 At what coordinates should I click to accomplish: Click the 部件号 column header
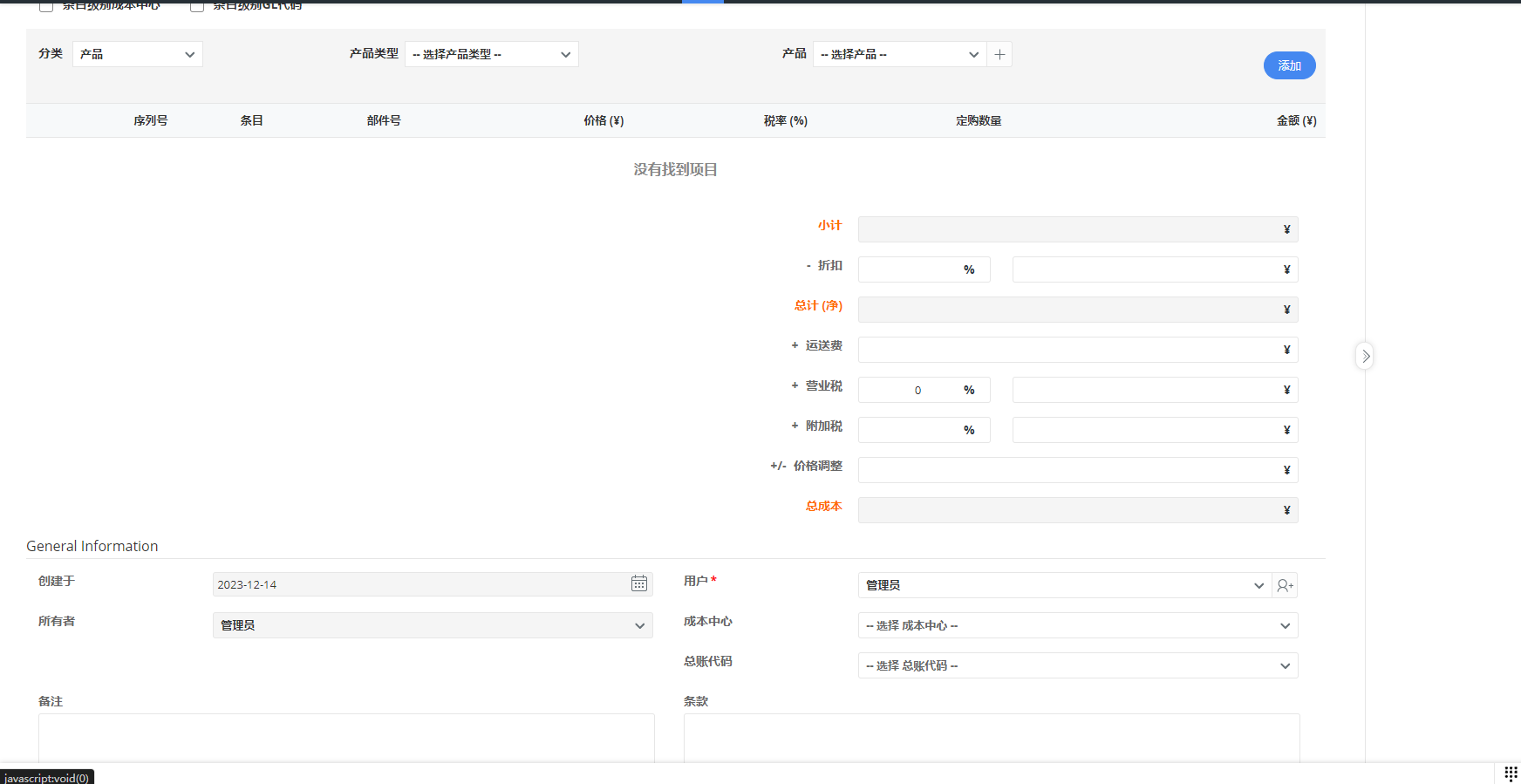tap(384, 120)
